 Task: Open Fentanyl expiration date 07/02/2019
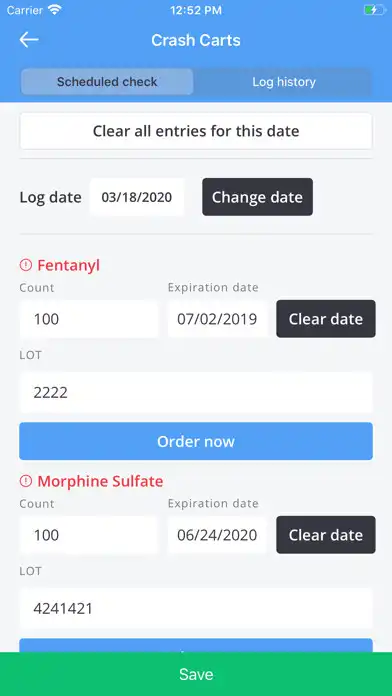tap(217, 319)
